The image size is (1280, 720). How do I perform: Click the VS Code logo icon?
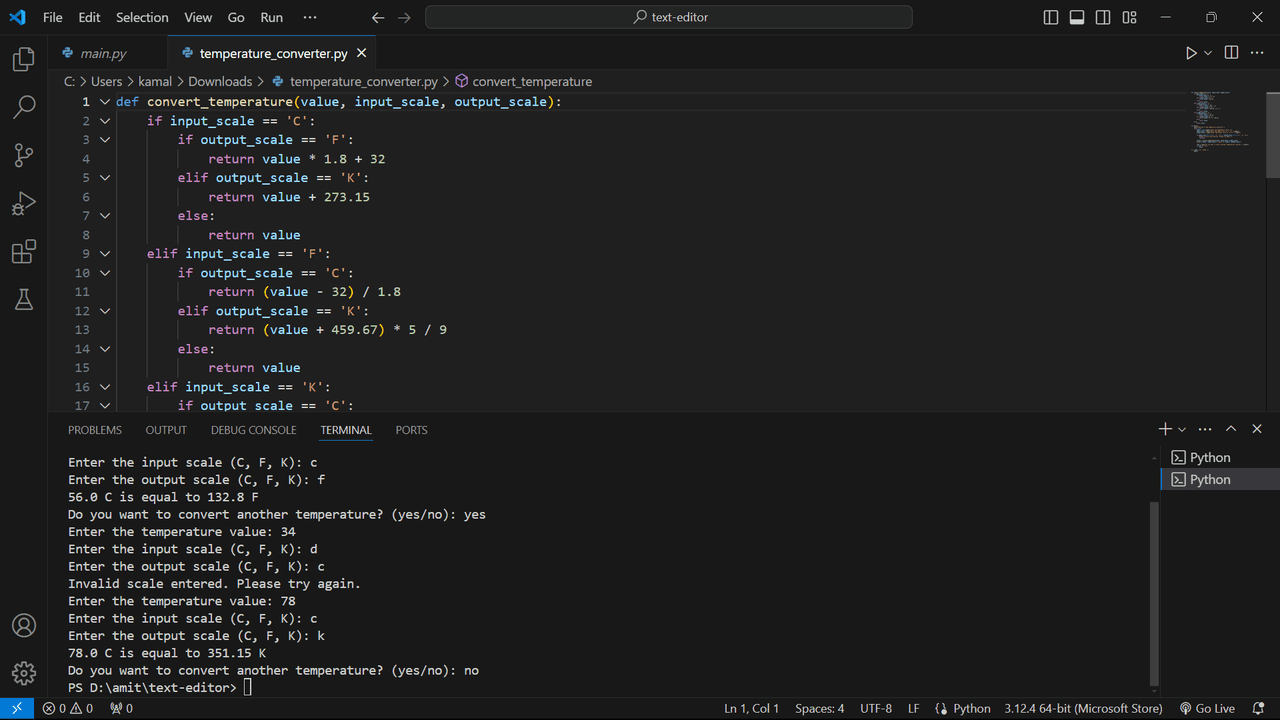click(x=17, y=17)
